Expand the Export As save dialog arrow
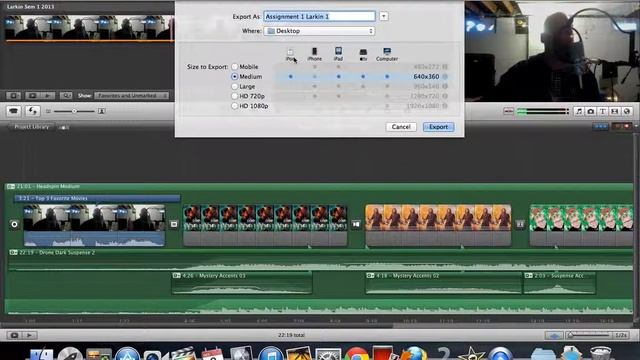This screenshot has height=360, width=640. pos(384,16)
